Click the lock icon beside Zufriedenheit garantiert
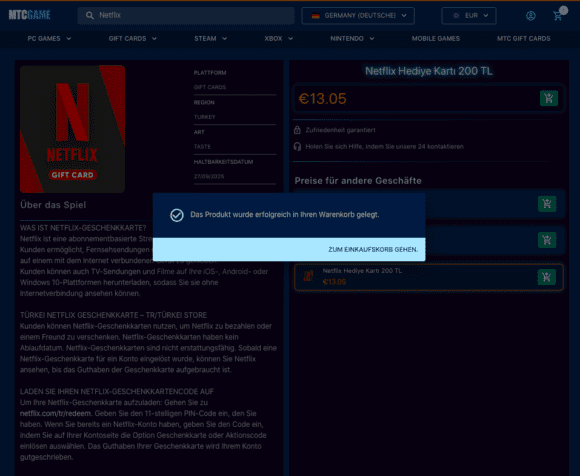Image resolution: width=580 pixels, height=476 pixels. point(297,130)
